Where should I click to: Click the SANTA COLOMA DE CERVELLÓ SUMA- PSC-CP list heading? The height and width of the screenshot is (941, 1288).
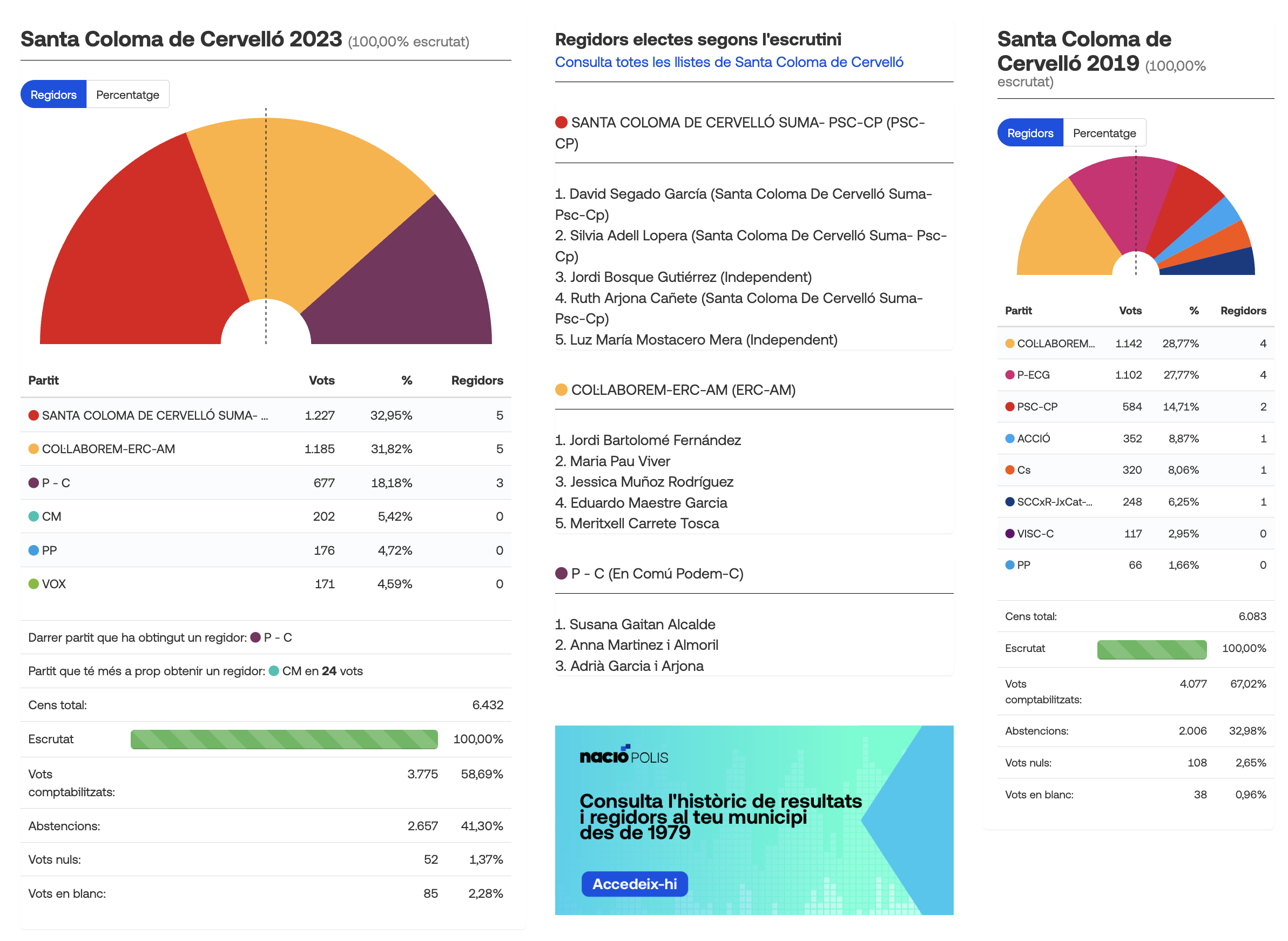point(740,133)
